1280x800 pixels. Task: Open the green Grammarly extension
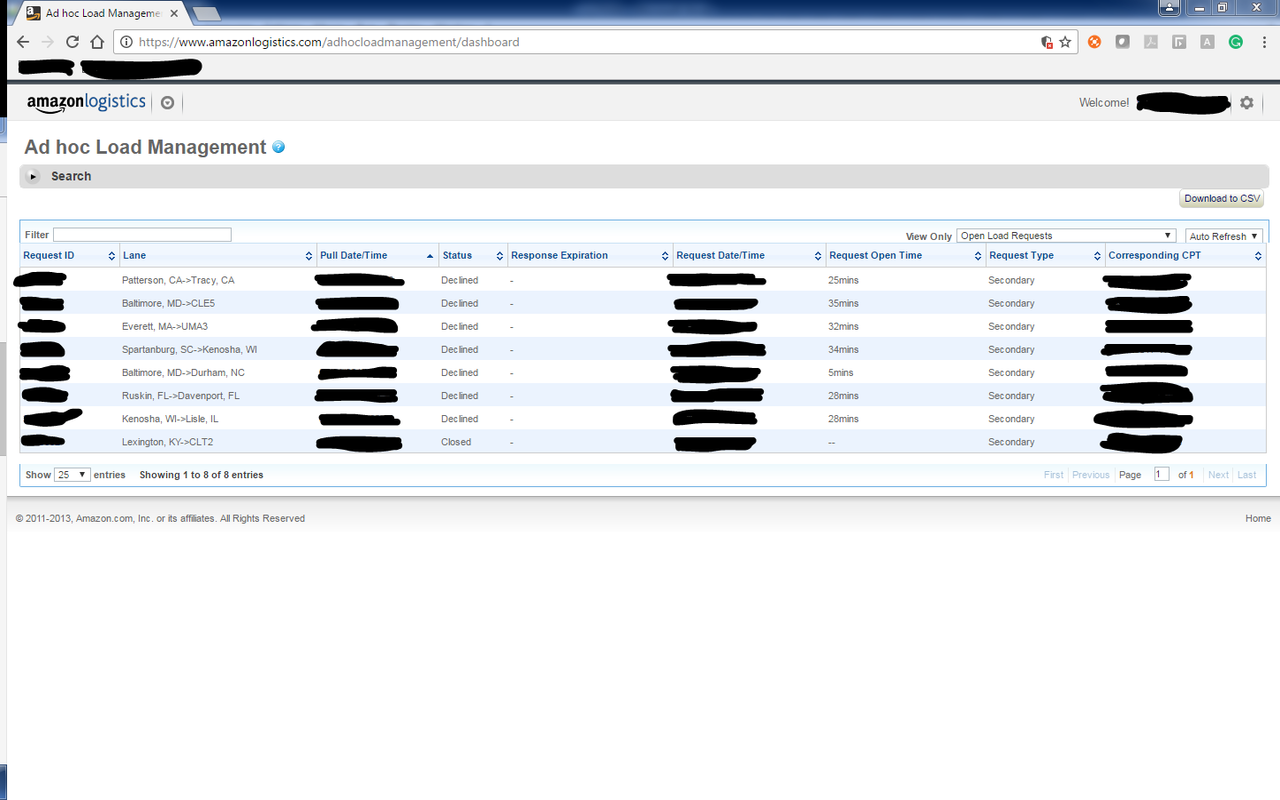[x=1236, y=42]
